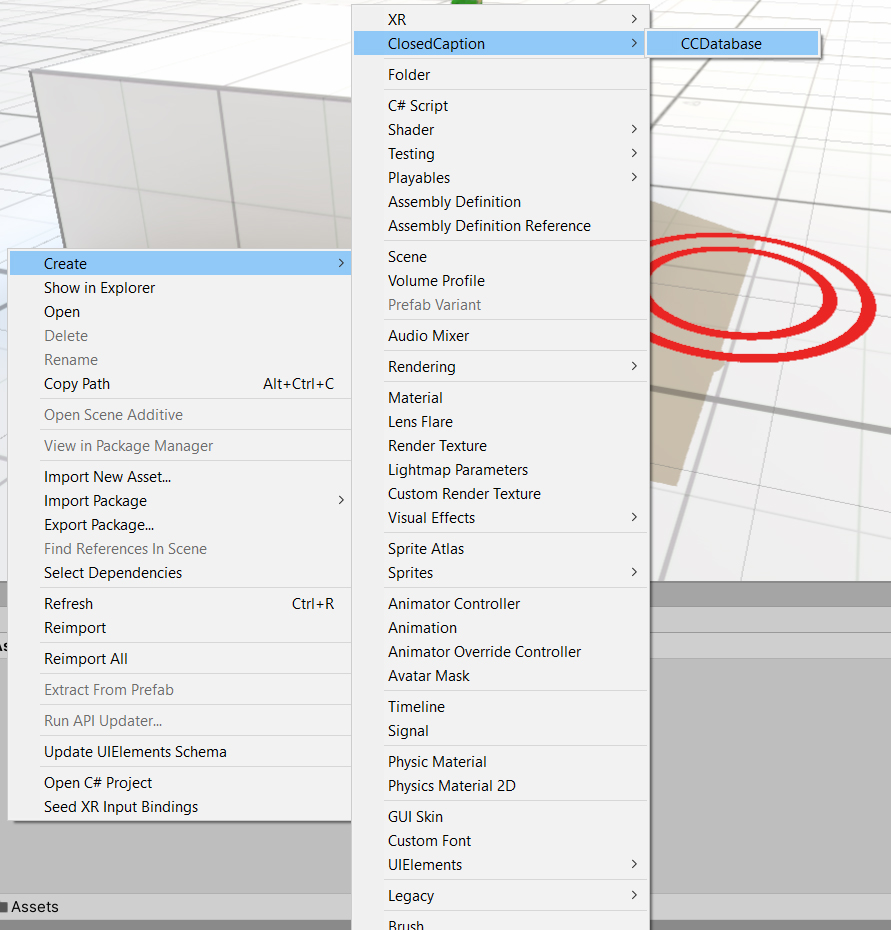The image size is (891, 930).
Task: Click the folder icon beside Assets
Action: 4,907
